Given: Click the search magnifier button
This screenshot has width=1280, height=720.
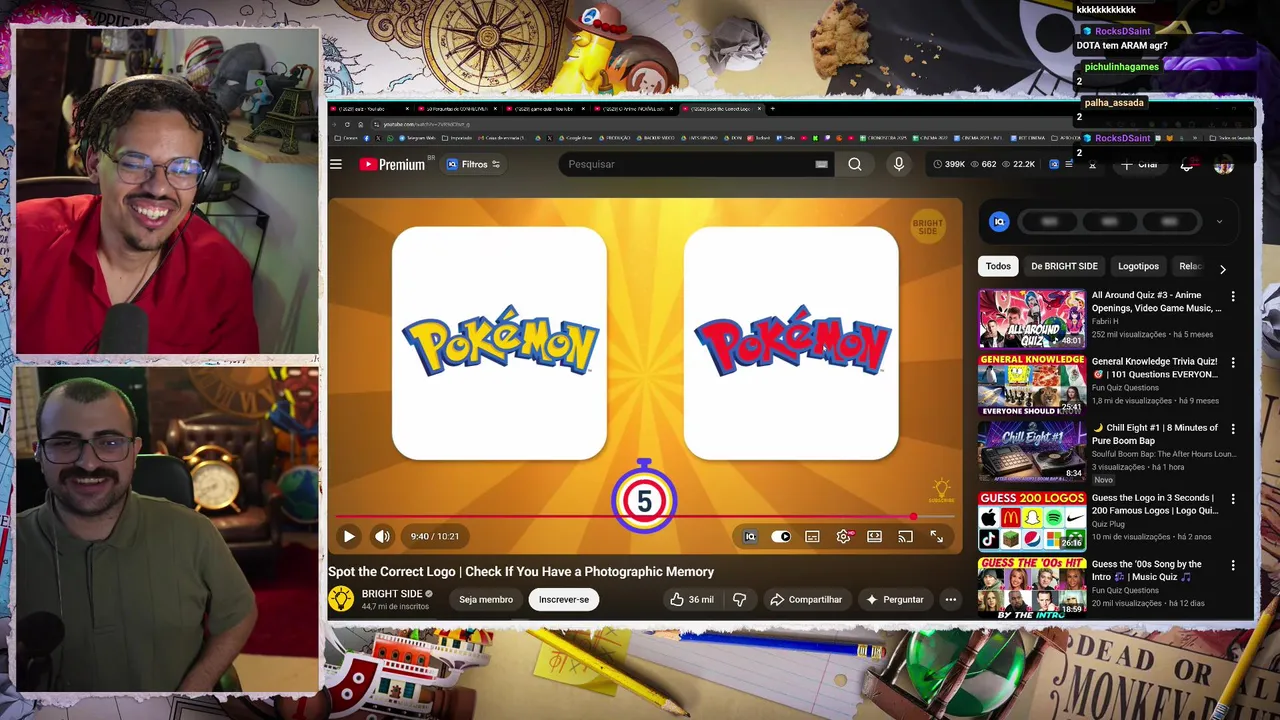Looking at the screenshot, I should pyautogui.click(x=855, y=164).
